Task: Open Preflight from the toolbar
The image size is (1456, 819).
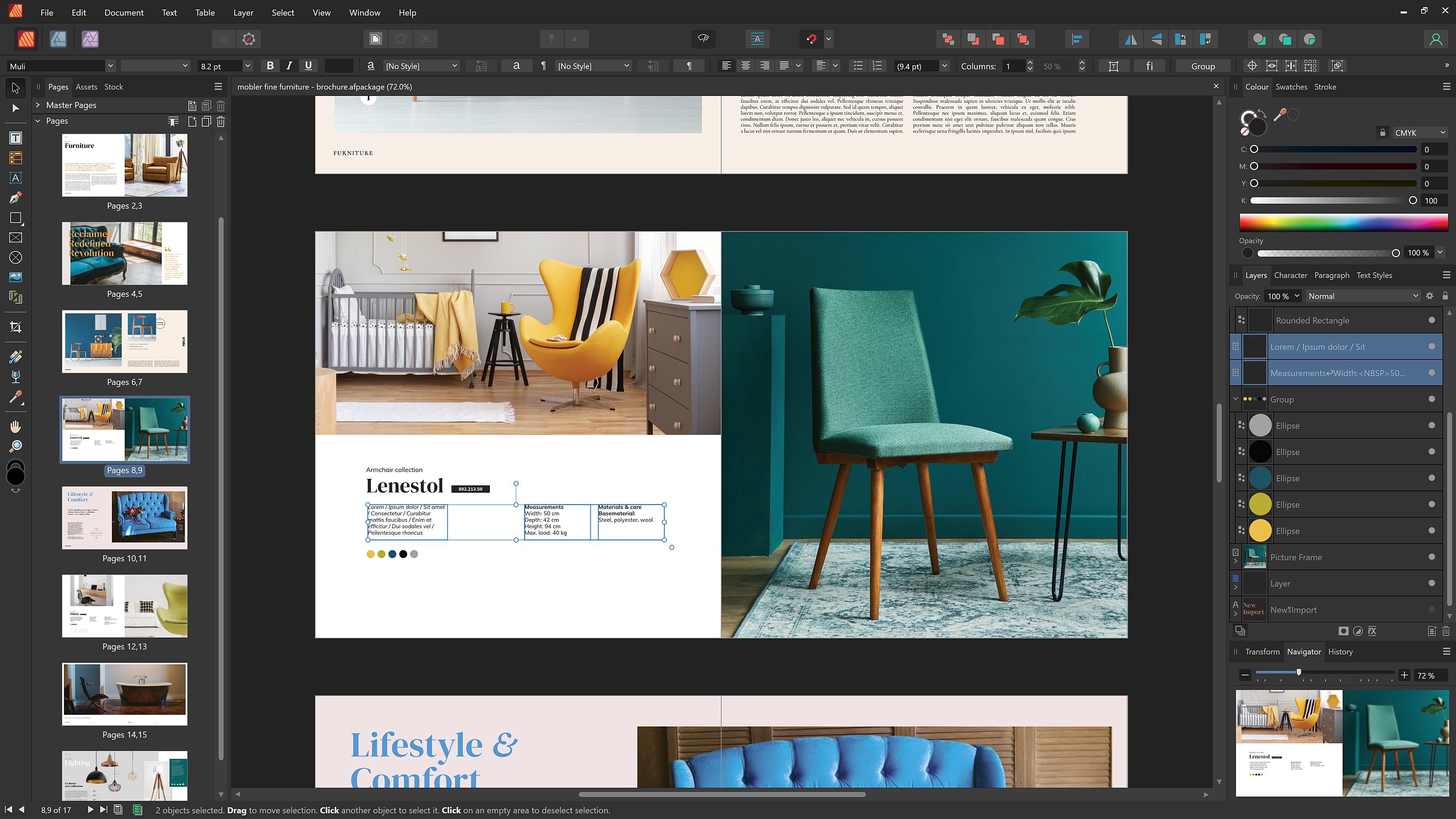Action: 703,39
